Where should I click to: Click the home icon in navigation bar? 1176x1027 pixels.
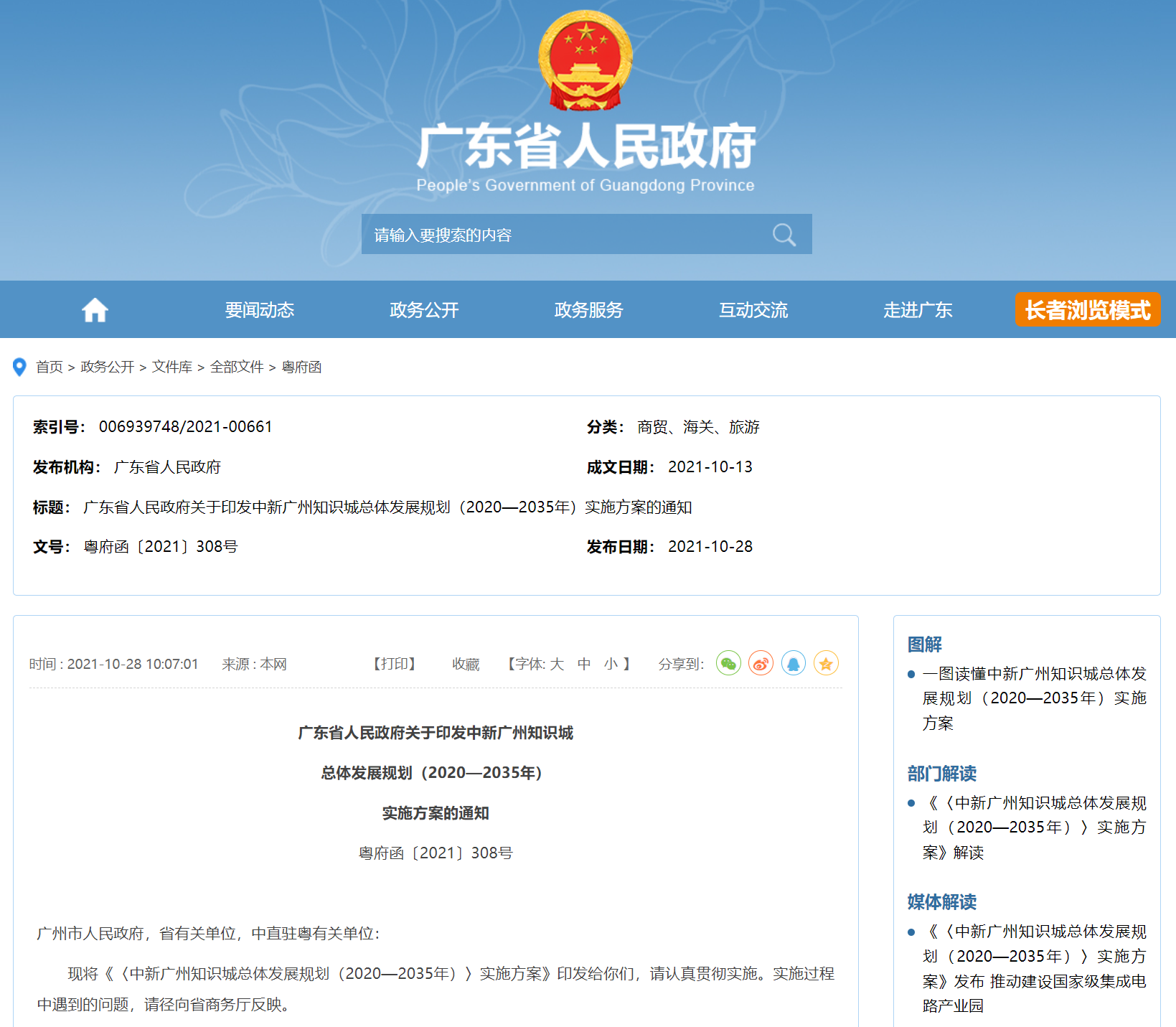(95, 310)
